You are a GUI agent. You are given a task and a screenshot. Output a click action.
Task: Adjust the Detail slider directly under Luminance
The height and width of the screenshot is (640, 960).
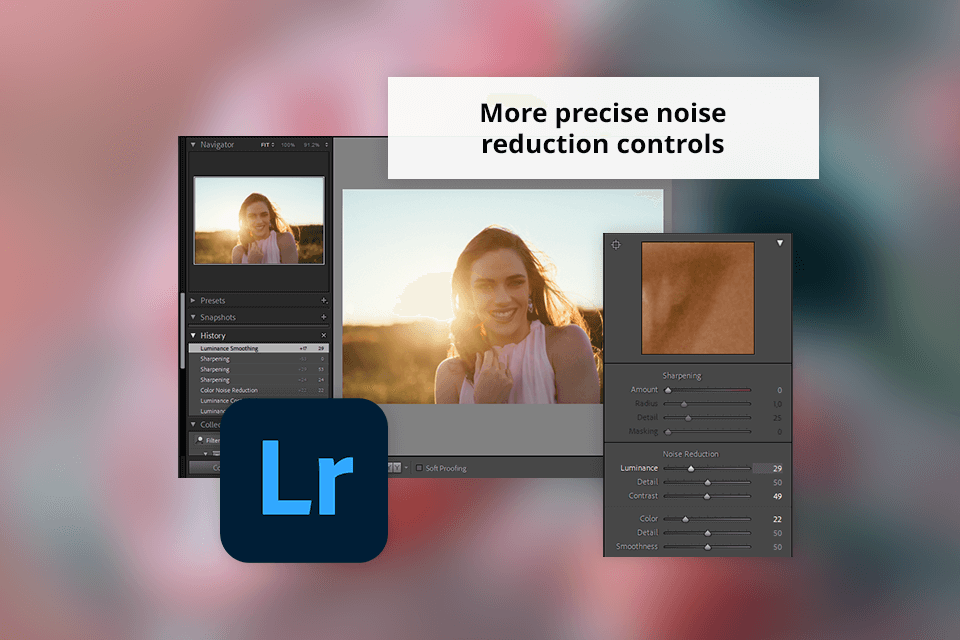(x=707, y=483)
